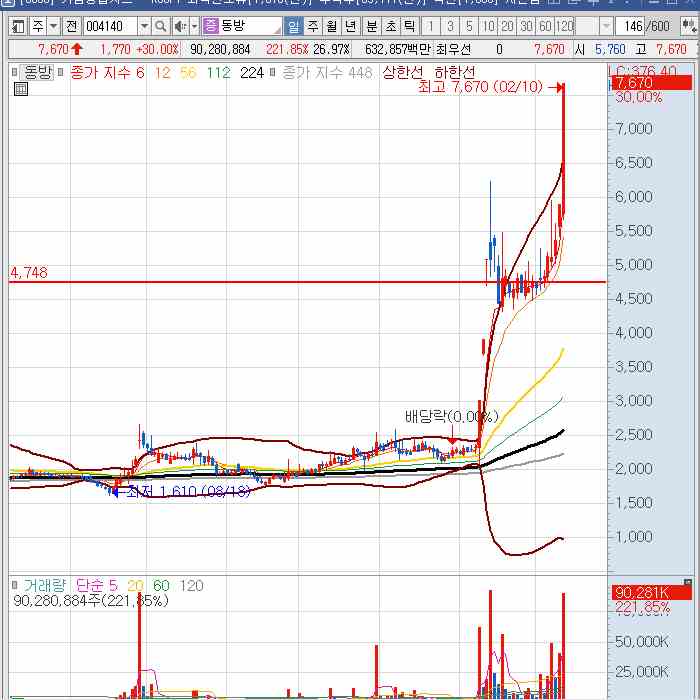Open dropdown left of candle count 146
Viewport: 700px width, 700px height.
606,26
